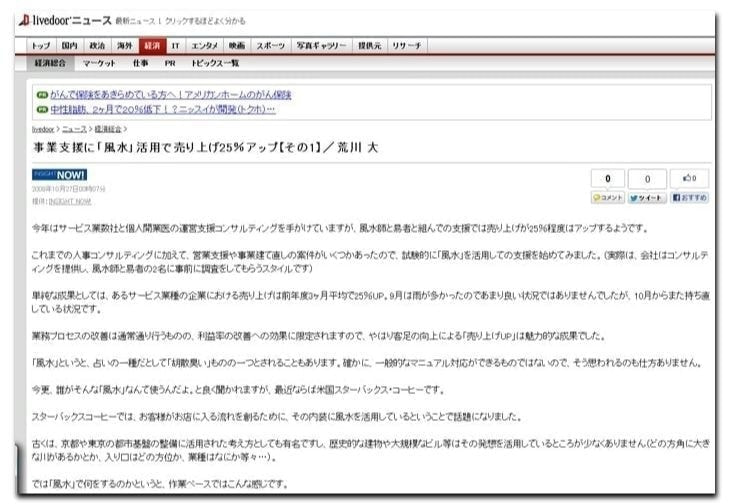Viewport: 730px width, 504px height.
Task: Click the comment count box
Action: tap(608, 179)
